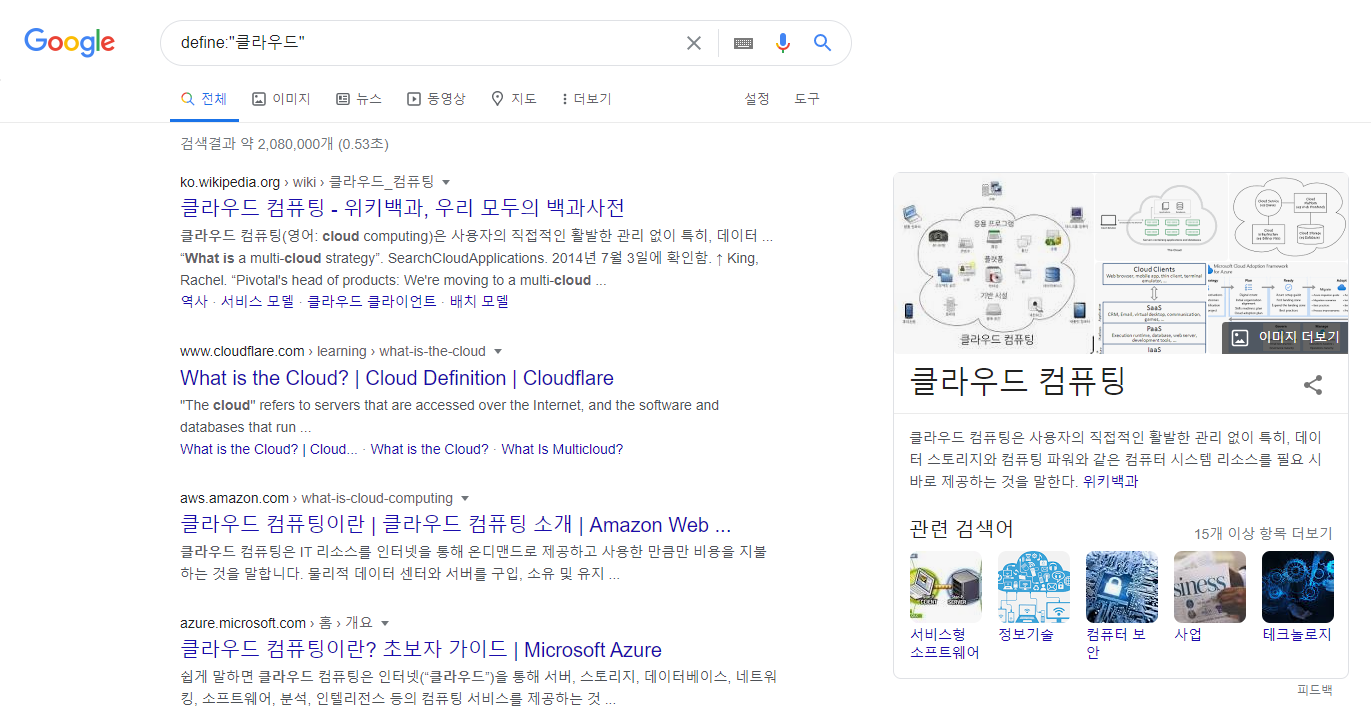Image resolution: width=1371 pixels, height=718 pixels.
Task: Open the 위키백과 source link in the panel
Action: [1110, 481]
